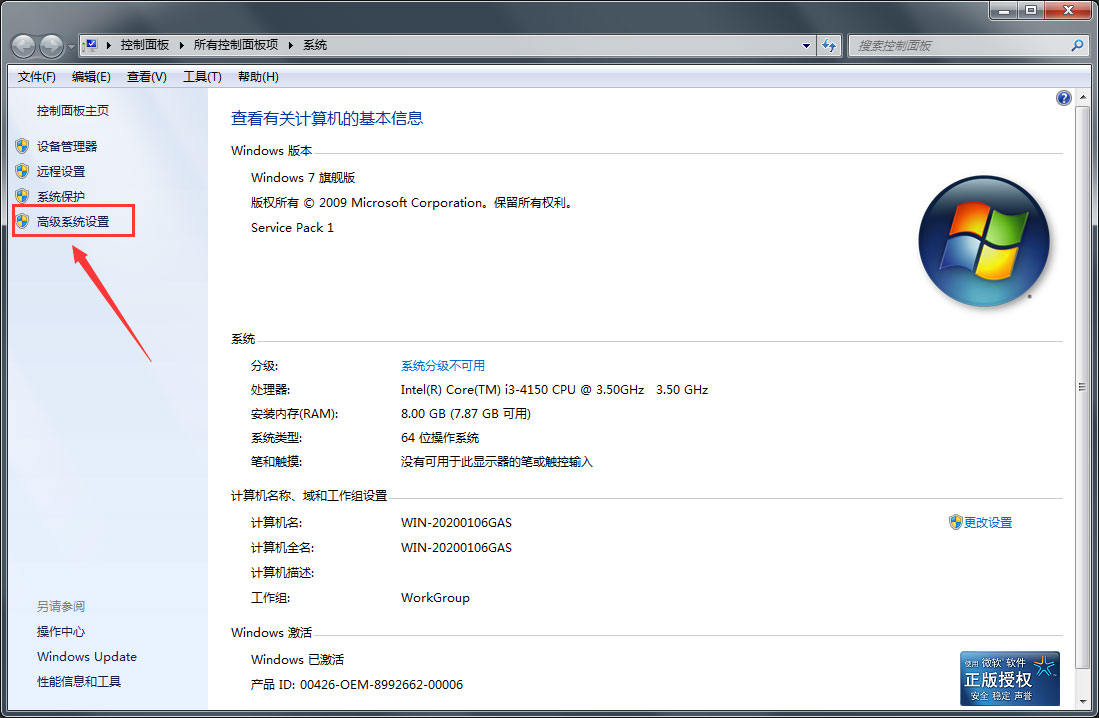Viewport: 1099px width, 718px height.
Task: Expand breadcrumb arrow after 所有控制面板项
Action: [291, 46]
